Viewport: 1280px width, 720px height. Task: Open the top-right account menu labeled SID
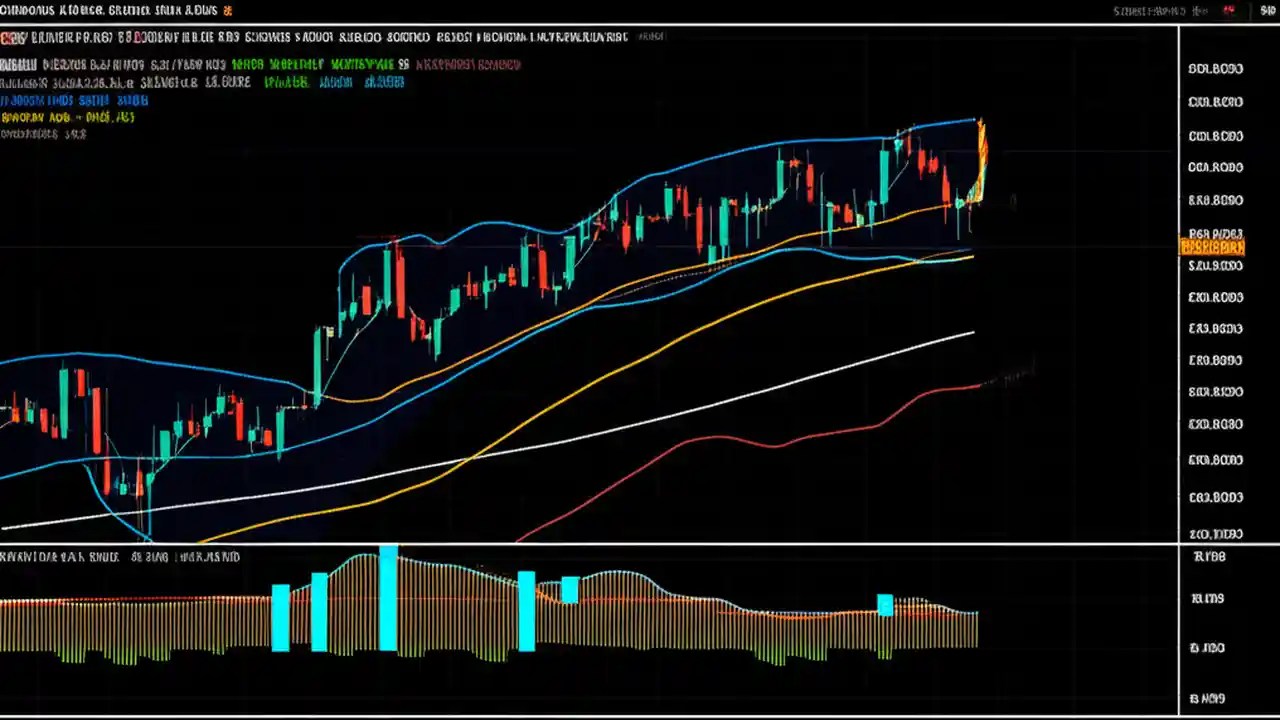[x=1244, y=11]
